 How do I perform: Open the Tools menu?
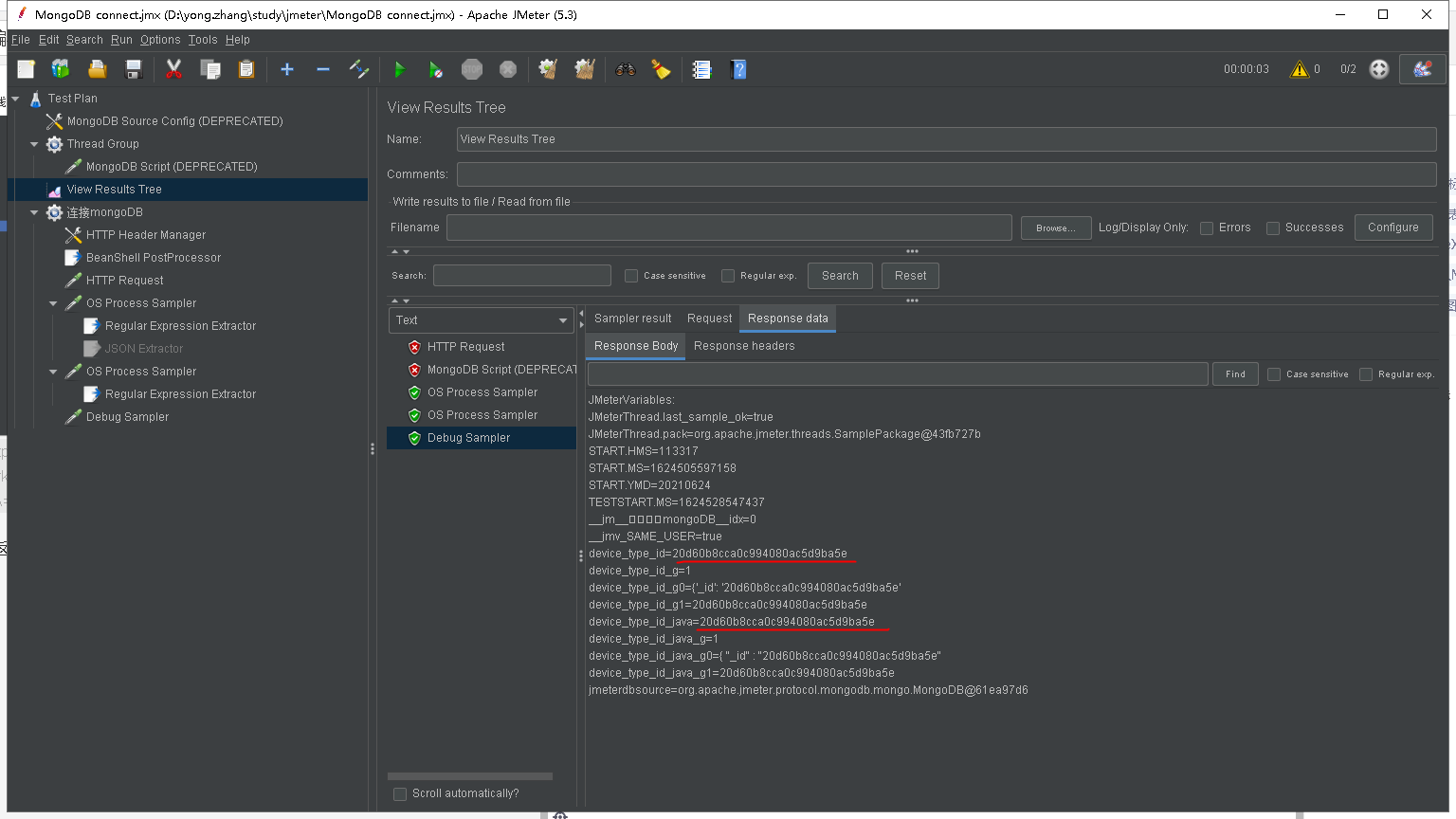click(203, 40)
